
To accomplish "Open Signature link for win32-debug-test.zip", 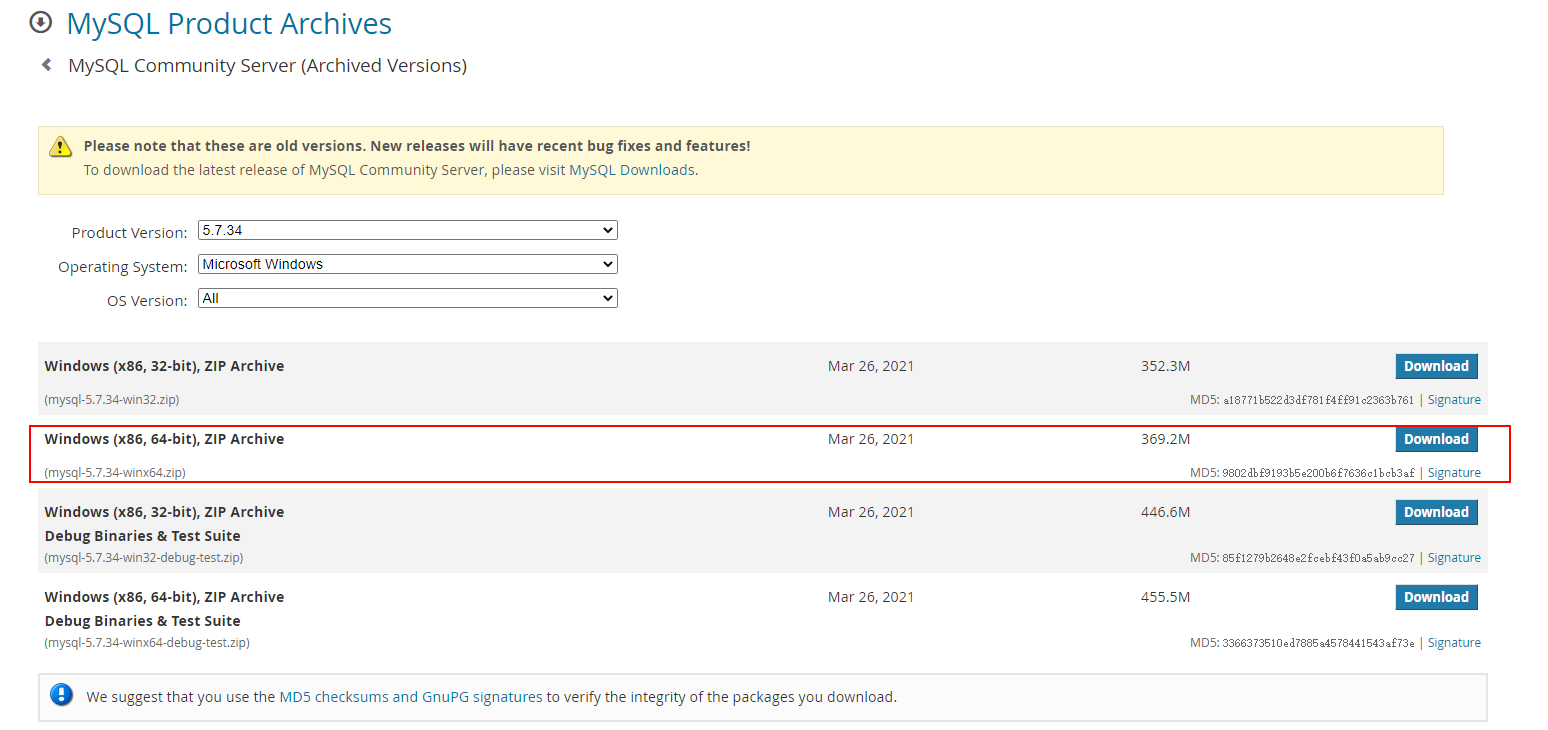I will (1454, 557).
